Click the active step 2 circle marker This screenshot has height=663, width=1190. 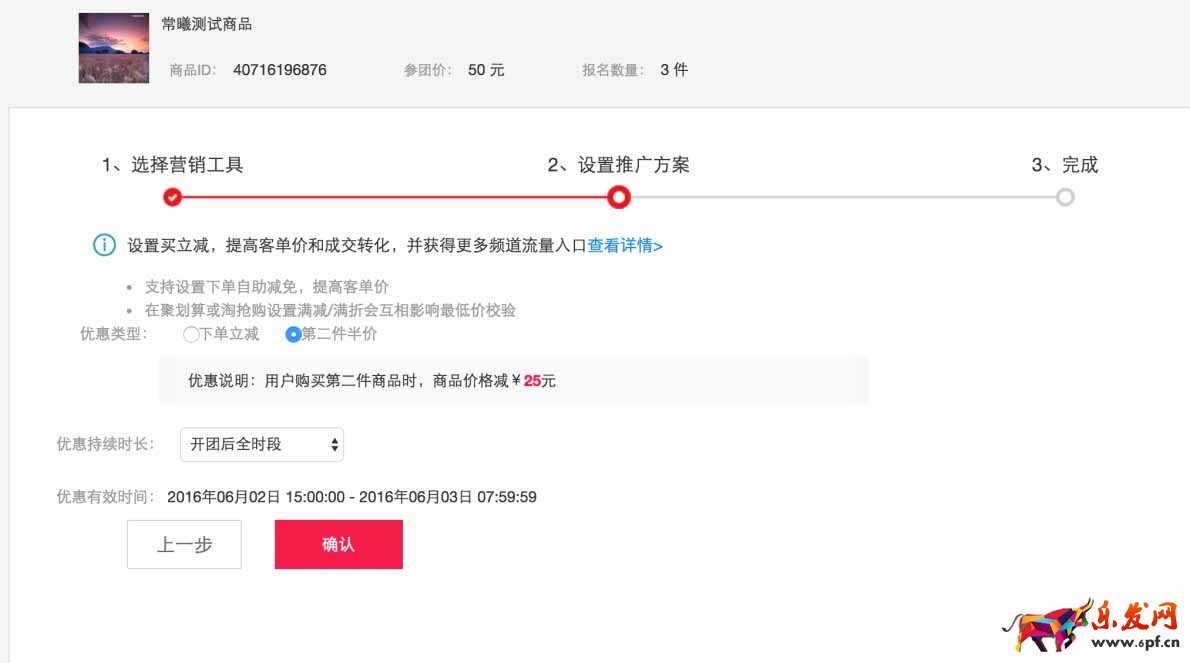point(619,197)
